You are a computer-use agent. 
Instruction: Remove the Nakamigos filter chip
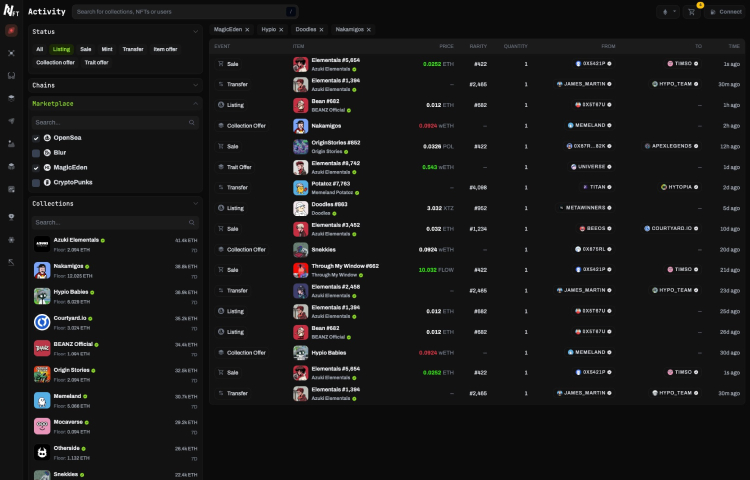pos(369,30)
